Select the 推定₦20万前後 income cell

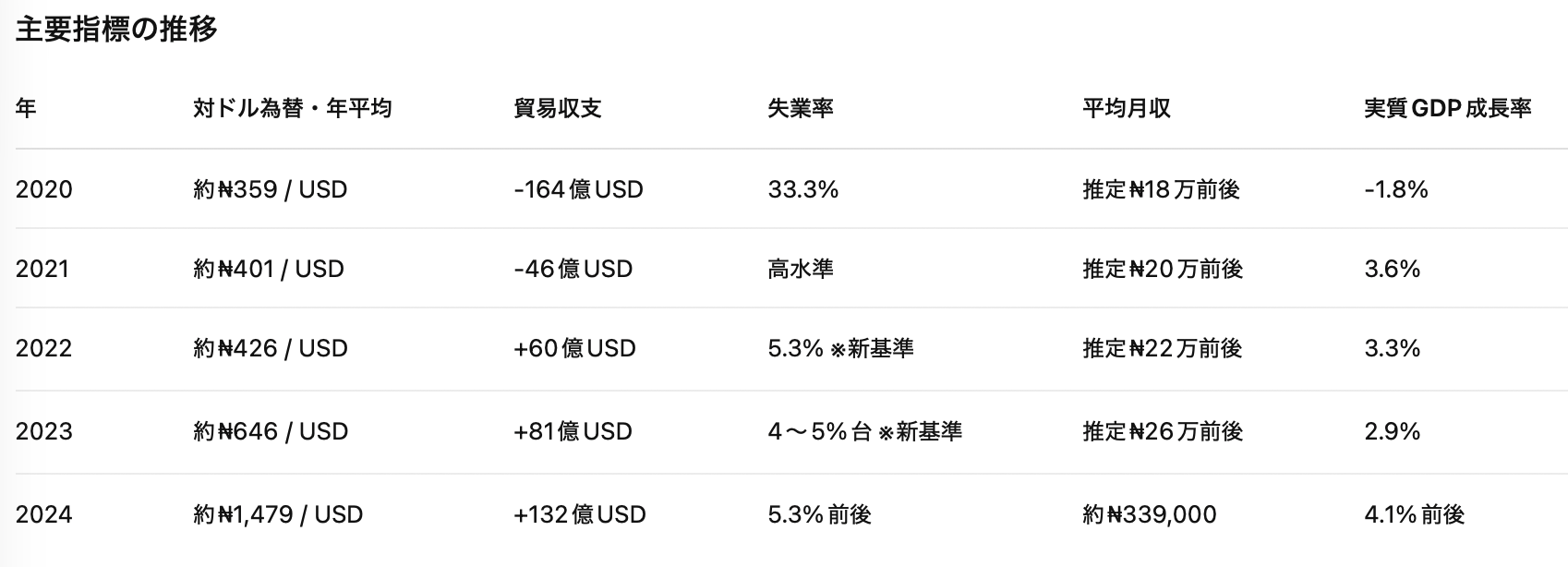pos(1162,269)
